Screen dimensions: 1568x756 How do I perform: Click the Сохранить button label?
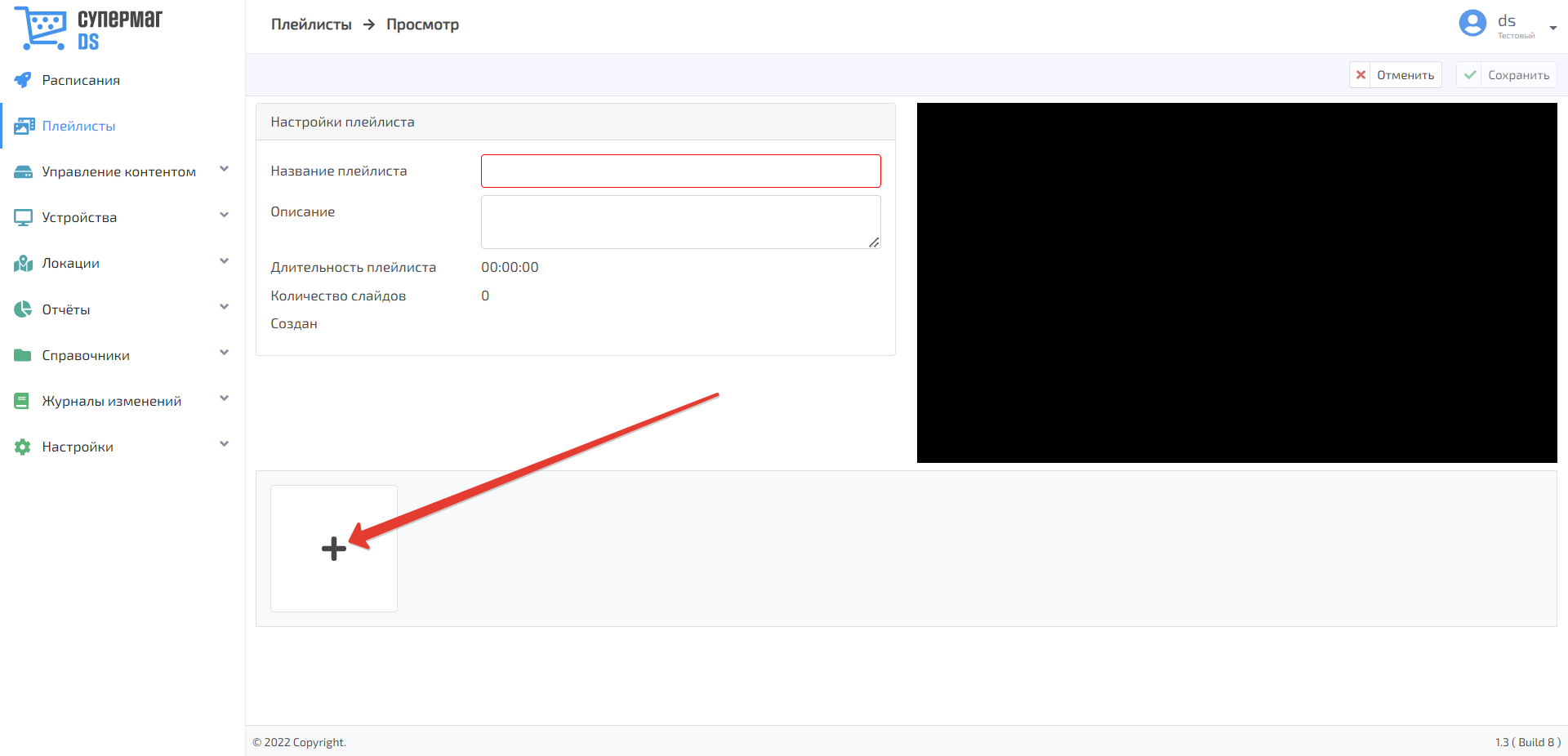coord(1518,75)
